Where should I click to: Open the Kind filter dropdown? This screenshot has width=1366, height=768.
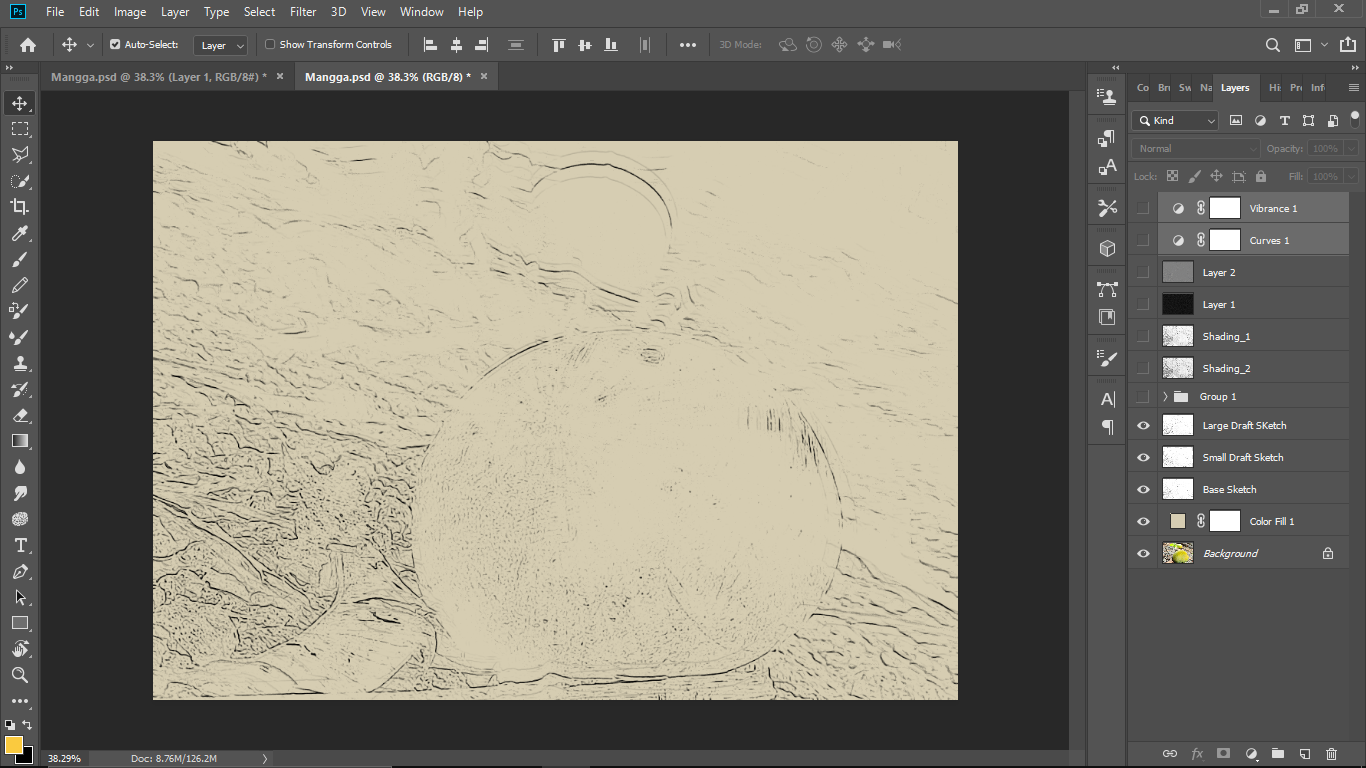point(1175,120)
